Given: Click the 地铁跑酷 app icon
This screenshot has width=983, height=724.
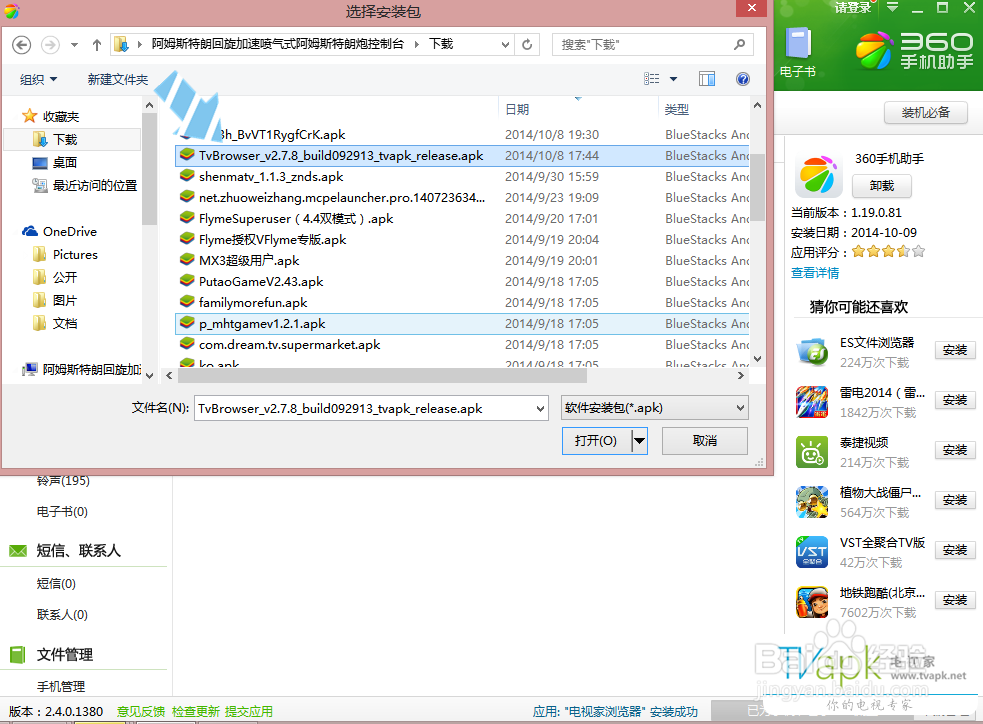Looking at the screenshot, I should coord(812,602).
